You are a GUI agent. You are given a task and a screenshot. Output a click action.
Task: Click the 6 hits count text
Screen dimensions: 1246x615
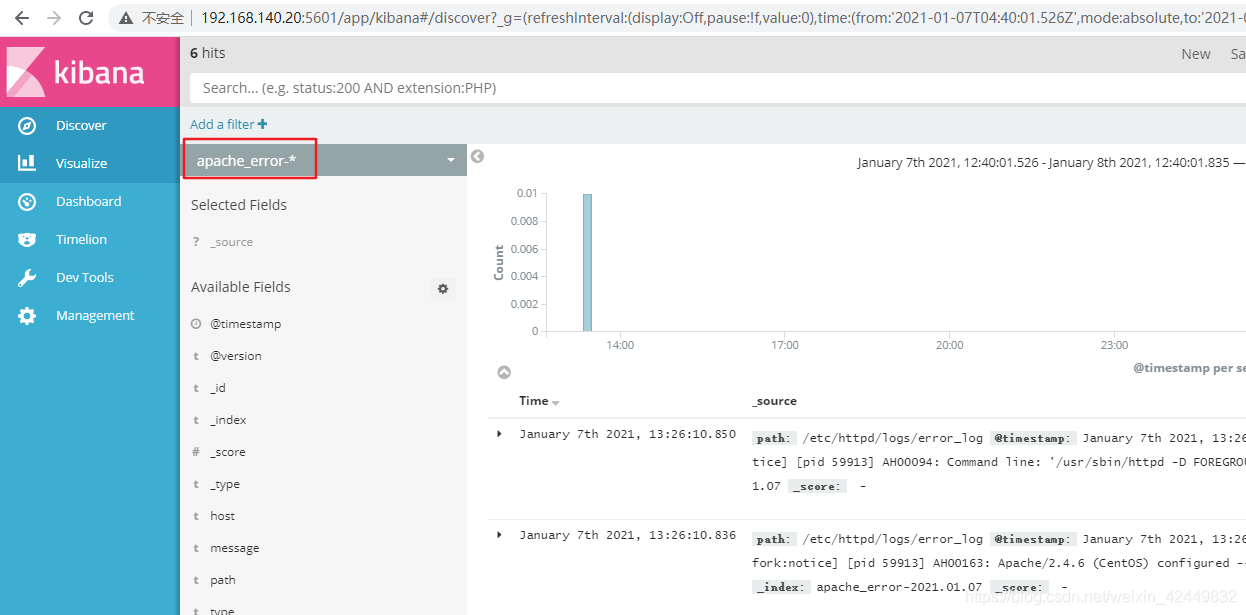(x=208, y=53)
